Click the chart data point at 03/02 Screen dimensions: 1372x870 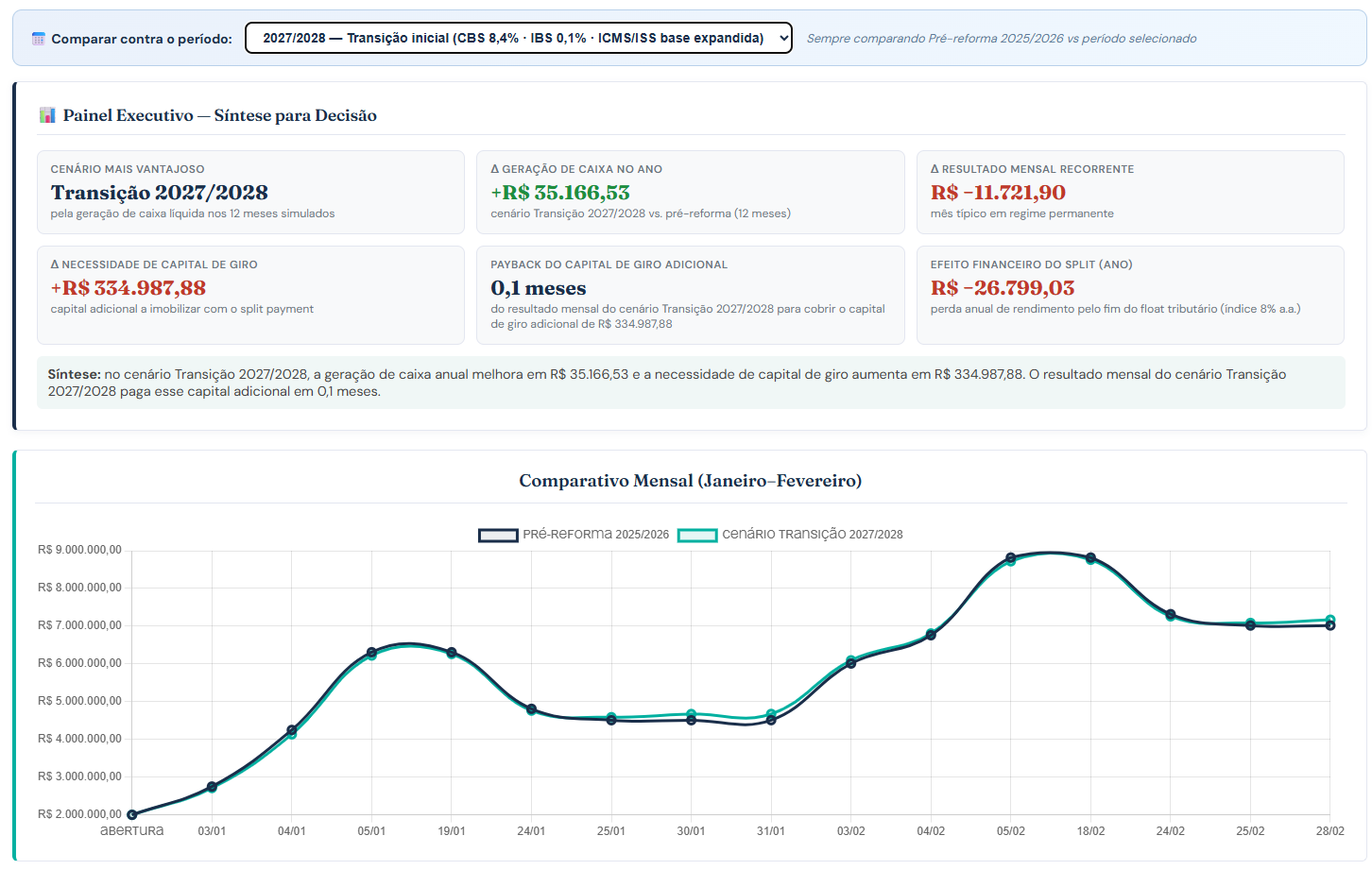coord(851,662)
